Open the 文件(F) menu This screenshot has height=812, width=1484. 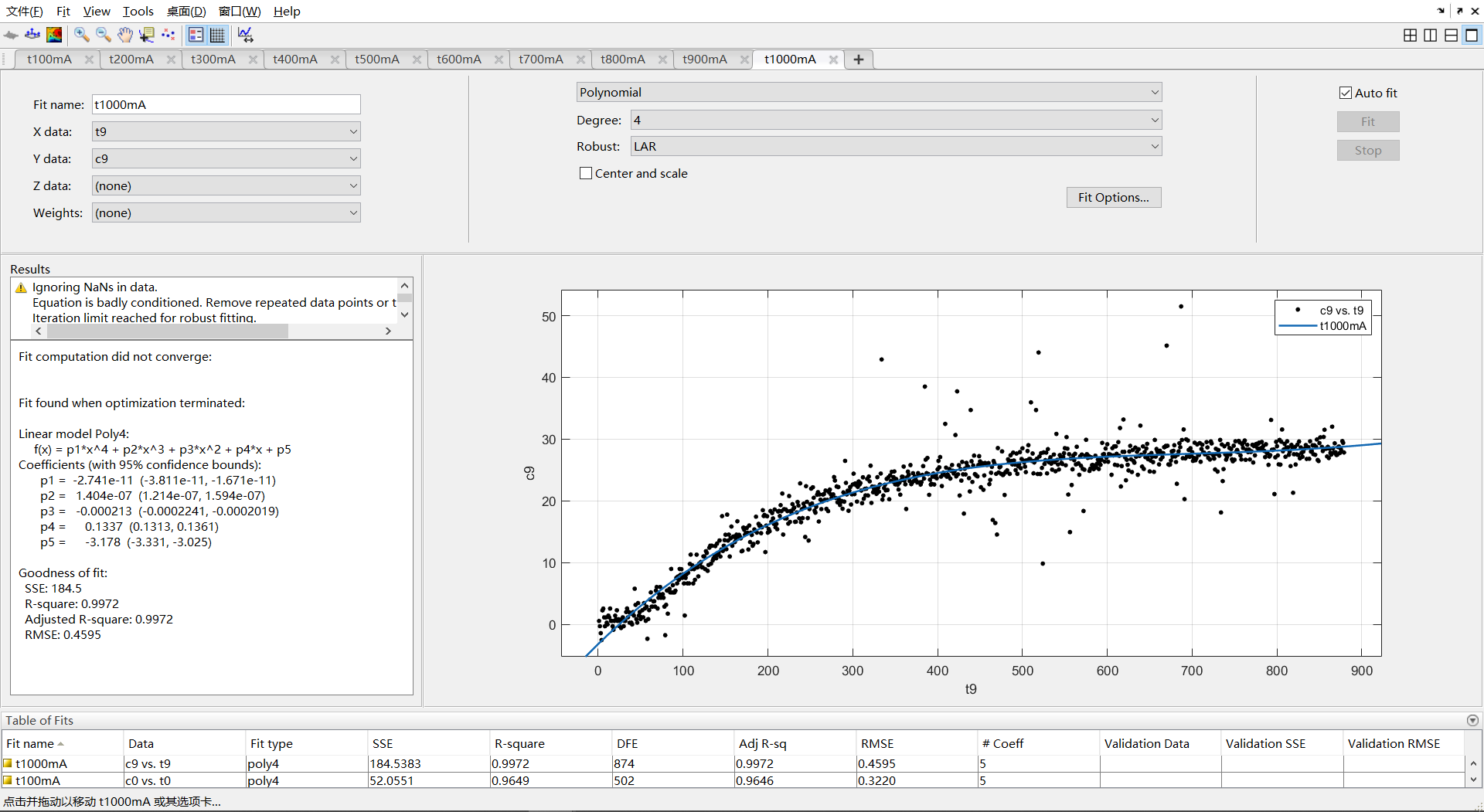tap(25, 11)
